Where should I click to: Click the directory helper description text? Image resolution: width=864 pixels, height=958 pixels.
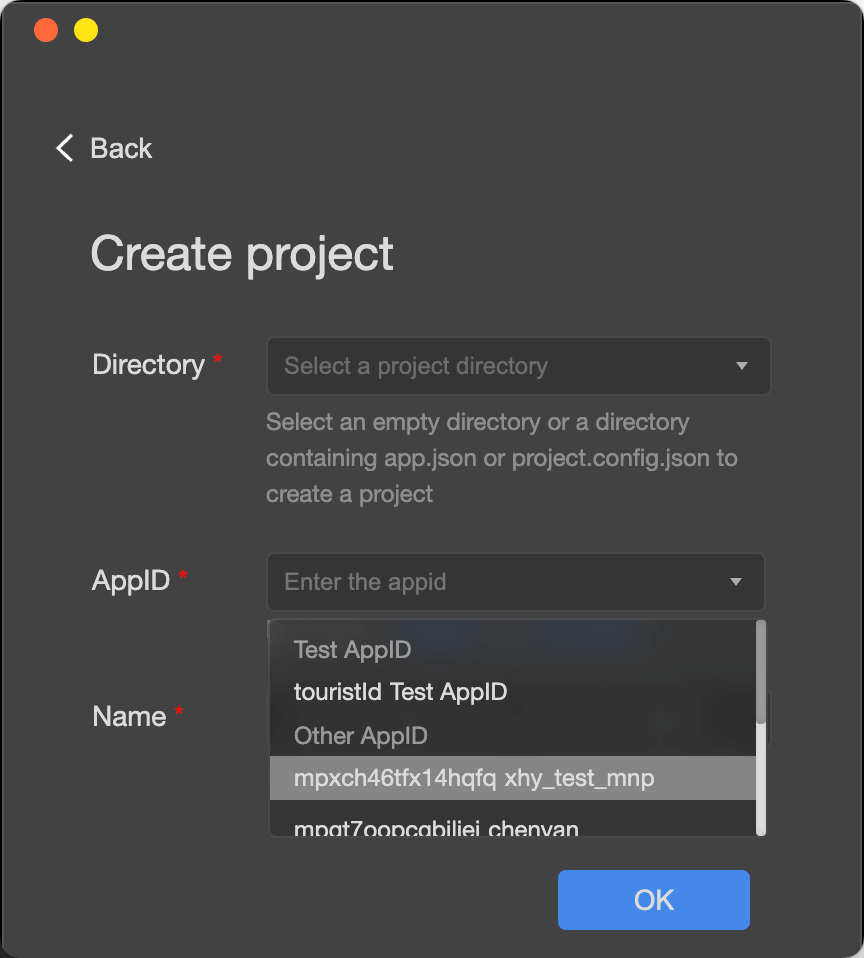tap(500, 458)
